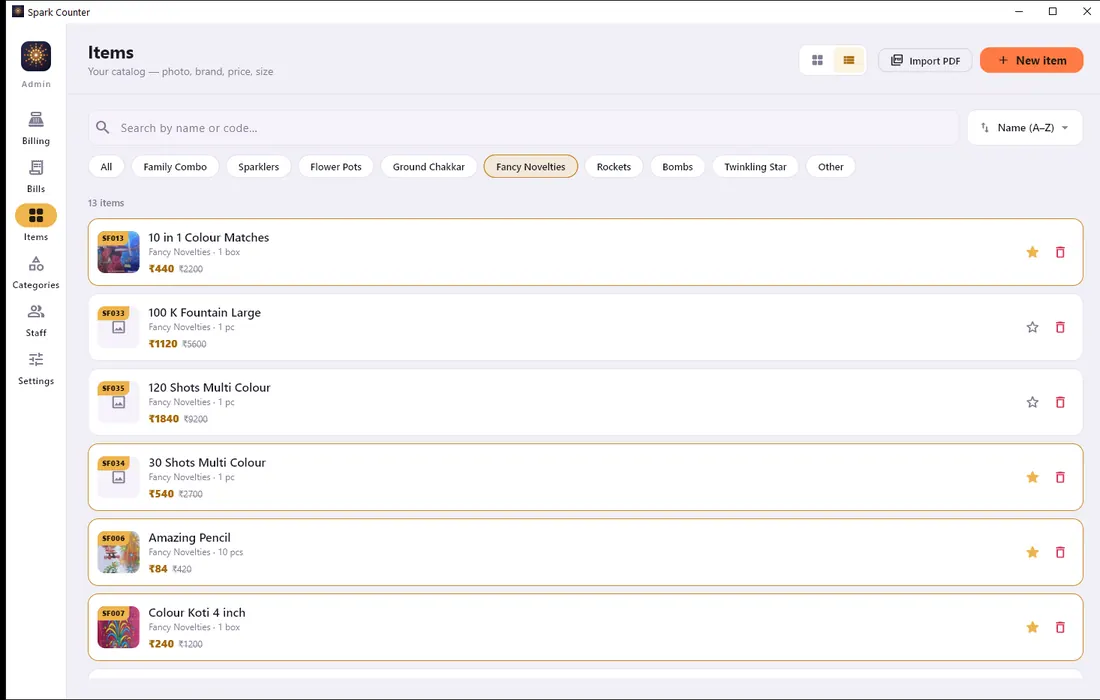This screenshot has width=1100, height=700.
Task: Focus the search by name or code field
Action: coord(523,128)
